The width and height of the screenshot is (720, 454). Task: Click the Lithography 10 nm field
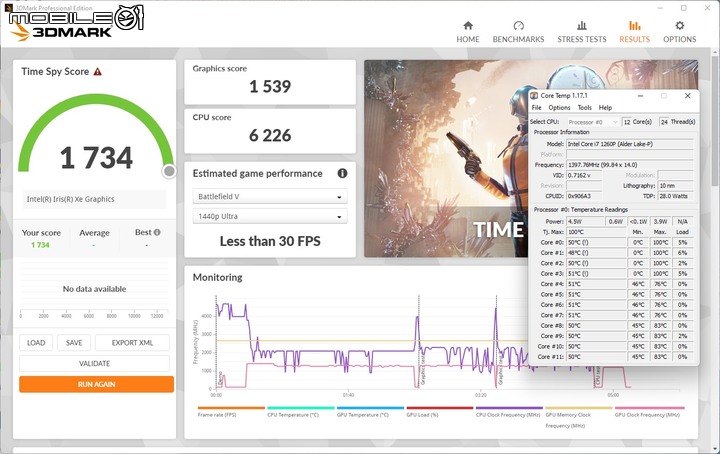click(675, 185)
